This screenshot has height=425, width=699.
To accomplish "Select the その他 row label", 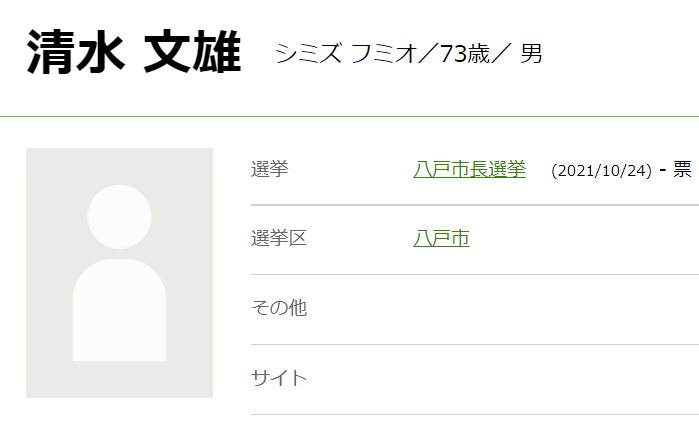I will coord(278,308).
